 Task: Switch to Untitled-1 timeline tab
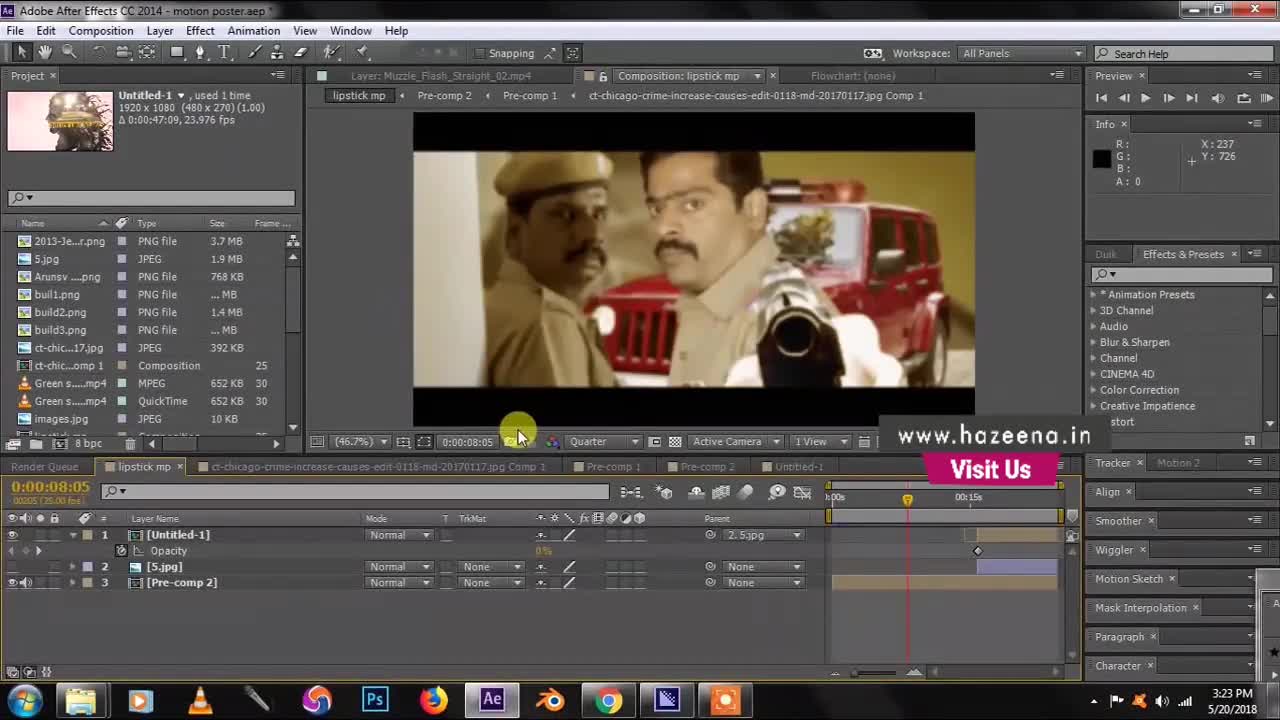(x=799, y=467)
